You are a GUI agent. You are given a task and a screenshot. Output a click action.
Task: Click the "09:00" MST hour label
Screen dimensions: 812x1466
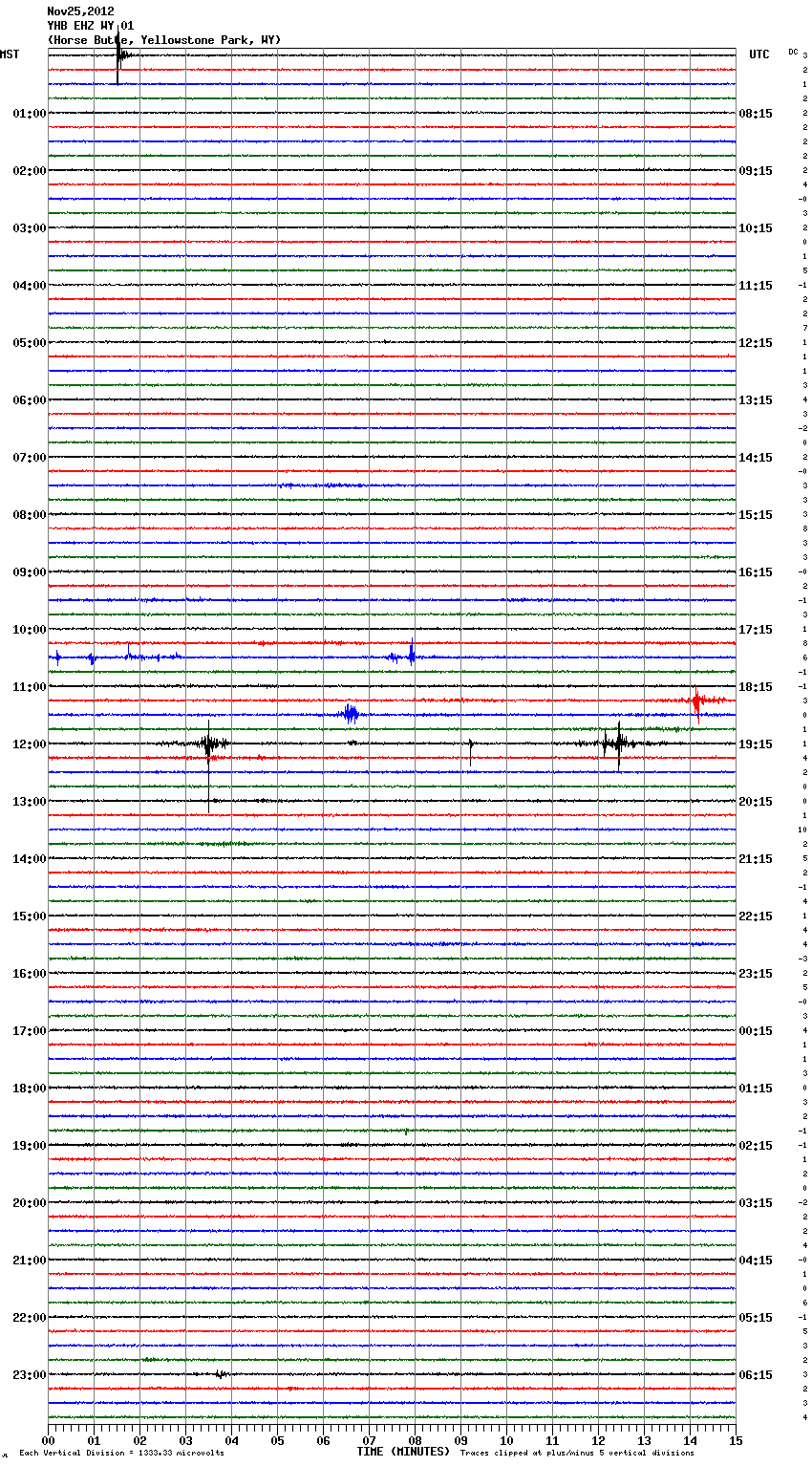(x=30, y=572)
